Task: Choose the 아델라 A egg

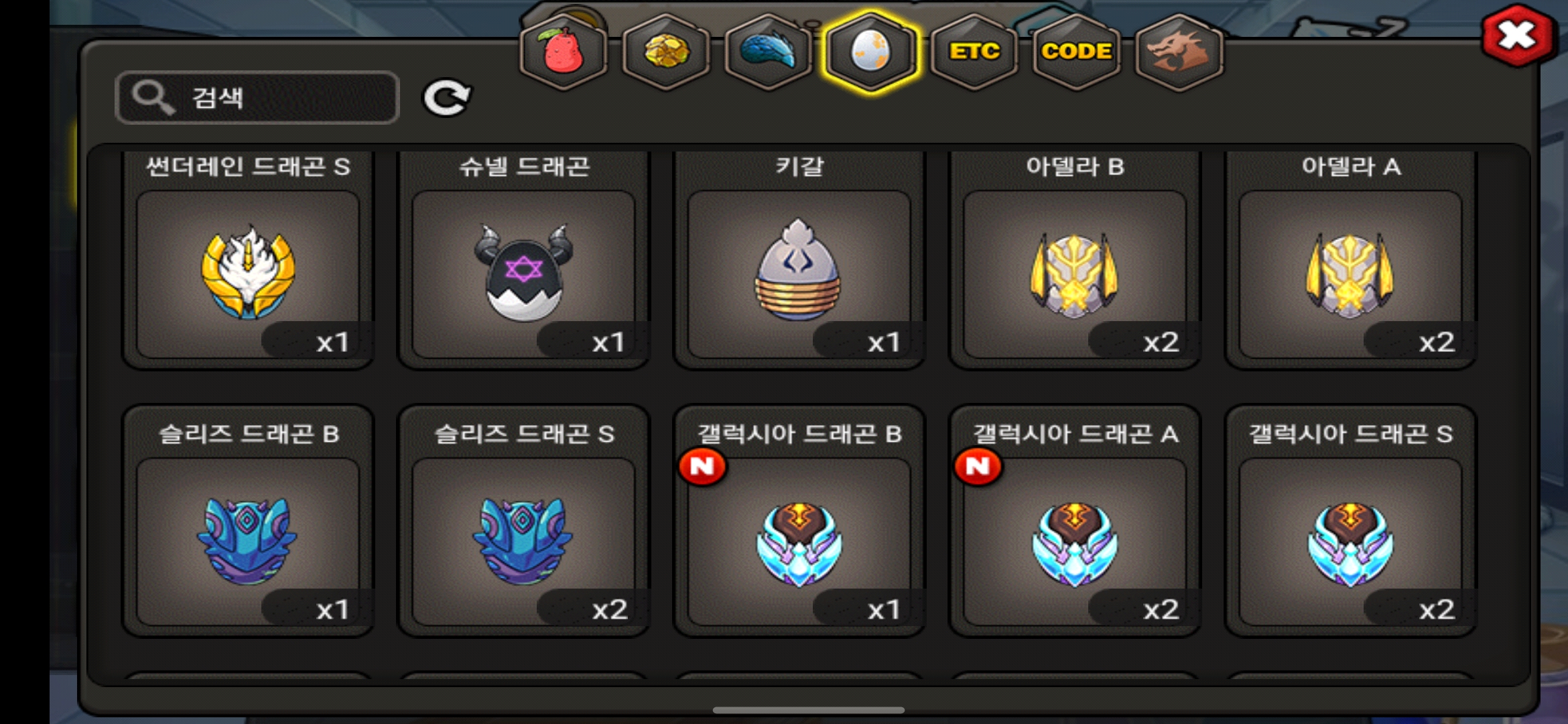Action: pyautogui.click(x=1351, y=261)
